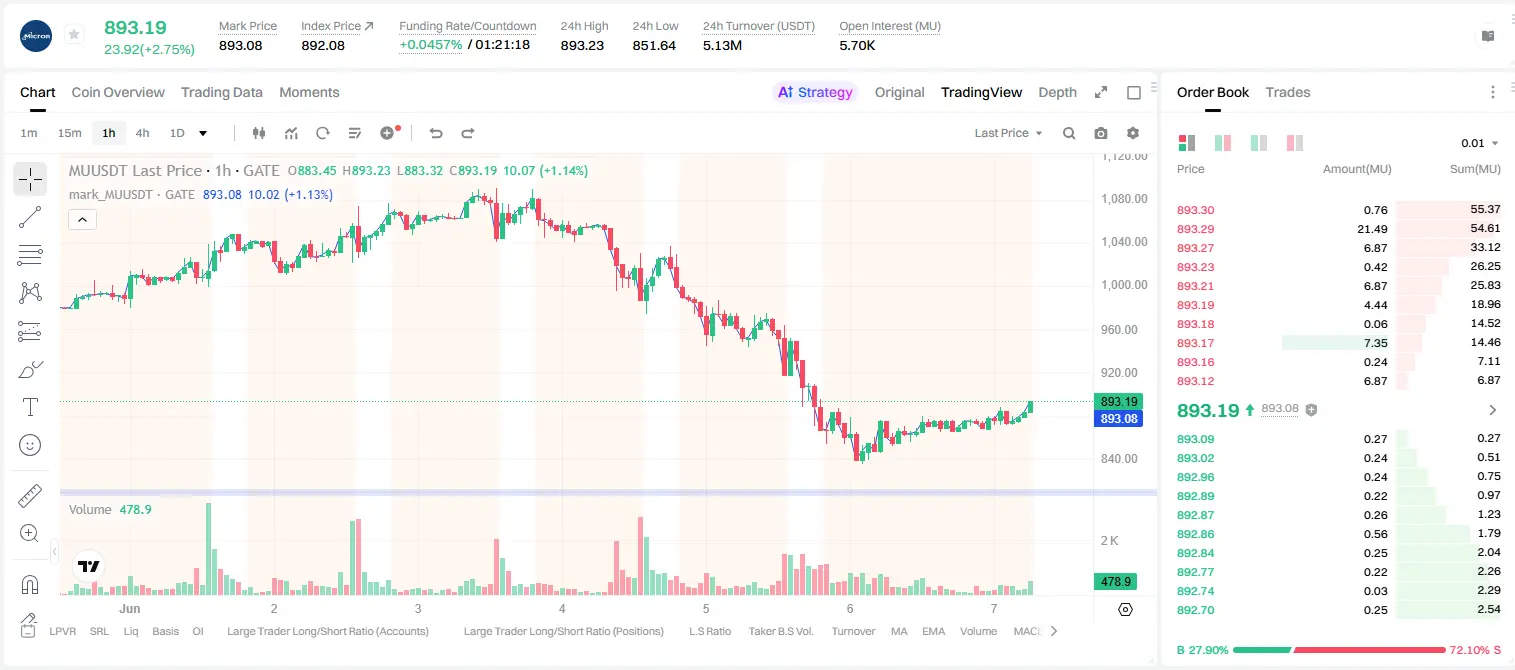The width and height of the screenshot is (1515, 670).
Task: Select the ruler measure tool
Action: pos(30,496)
